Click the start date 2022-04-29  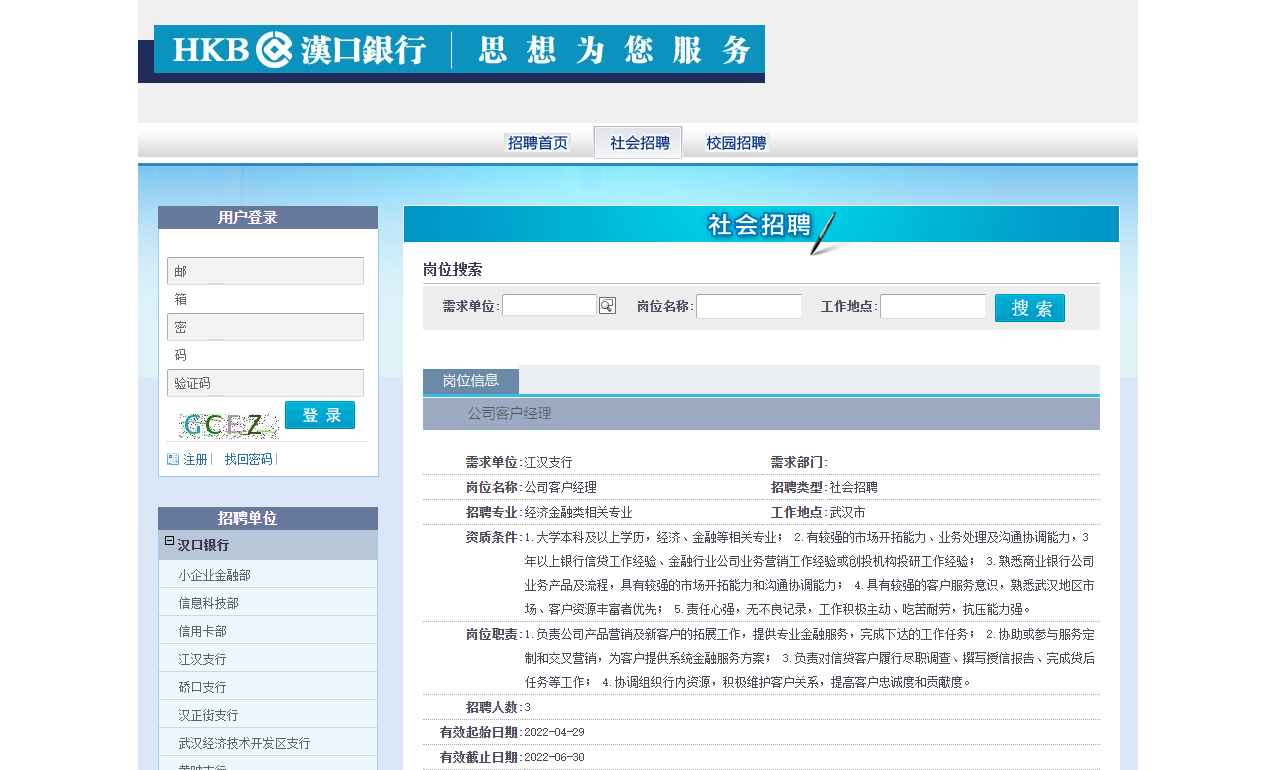pyautogui.click(x=554, y=732)
